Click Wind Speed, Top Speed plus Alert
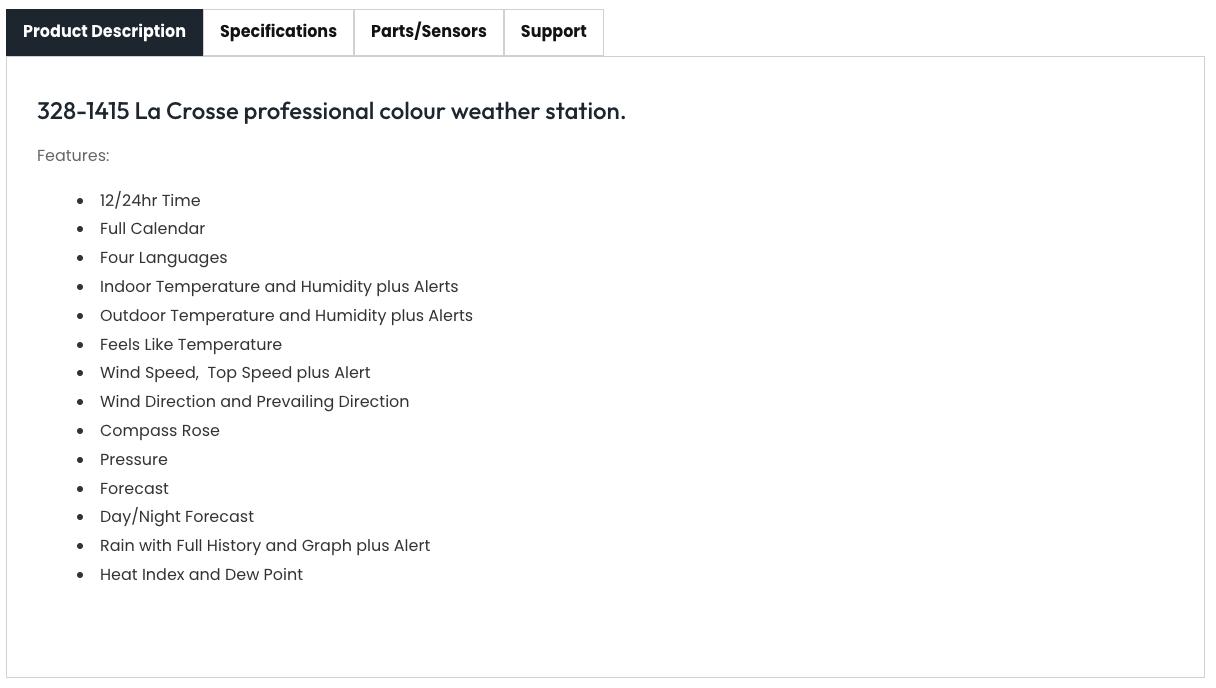Viewport: 1216px width, 688px height. coord(235,373)
